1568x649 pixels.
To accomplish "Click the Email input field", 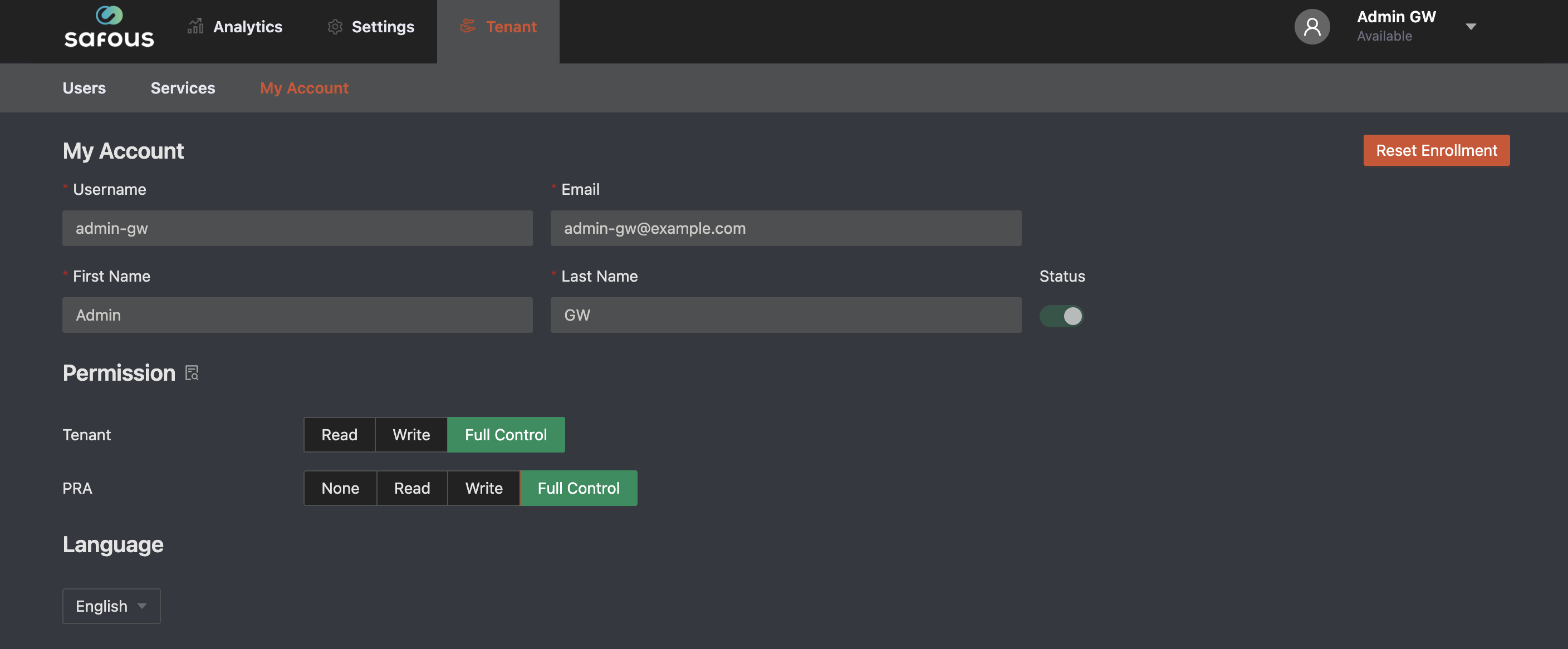I will coord(785,228).
